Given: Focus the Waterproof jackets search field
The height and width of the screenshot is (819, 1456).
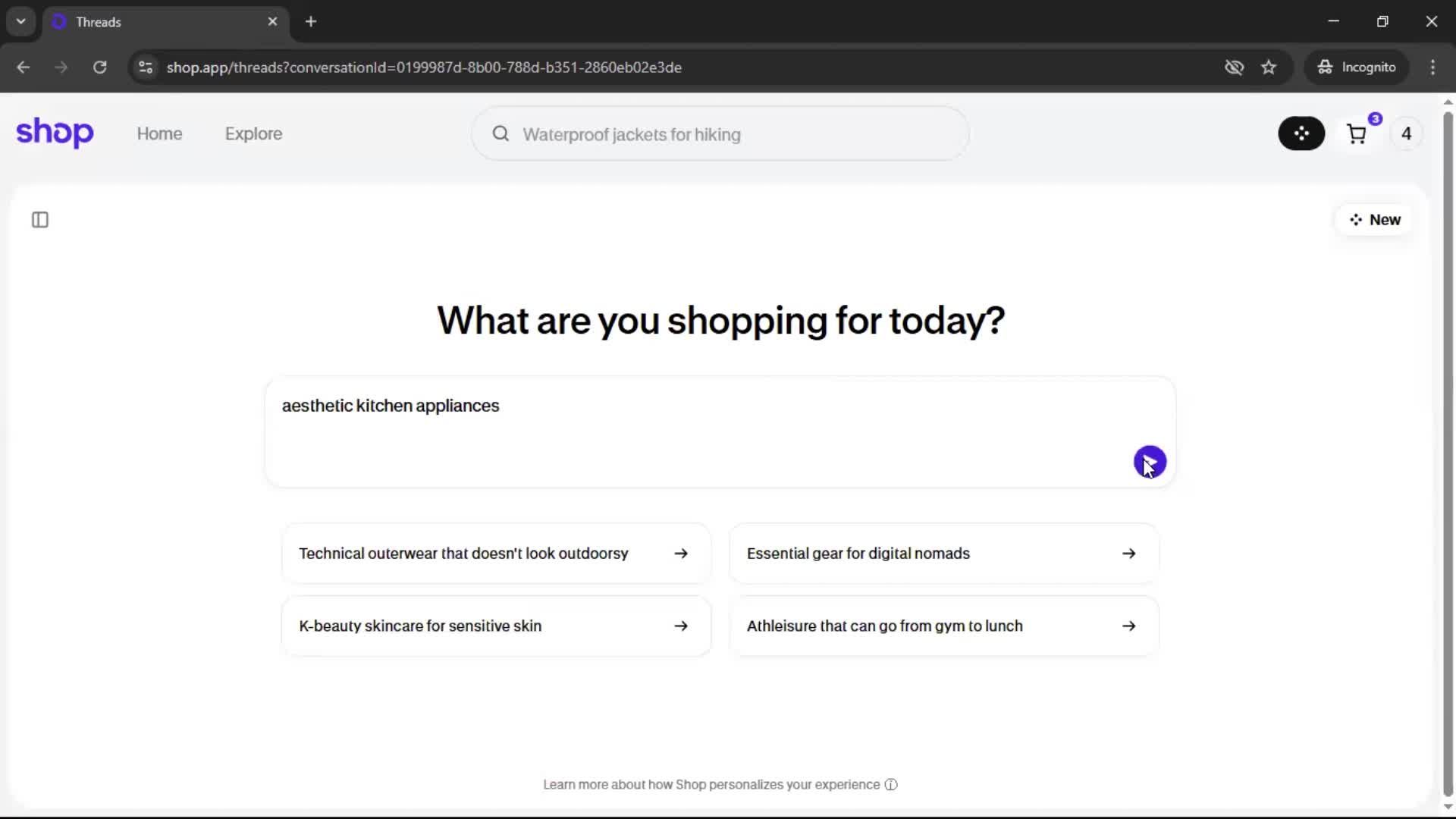Looking at the screenshot, I should click(x=720, y=134).
